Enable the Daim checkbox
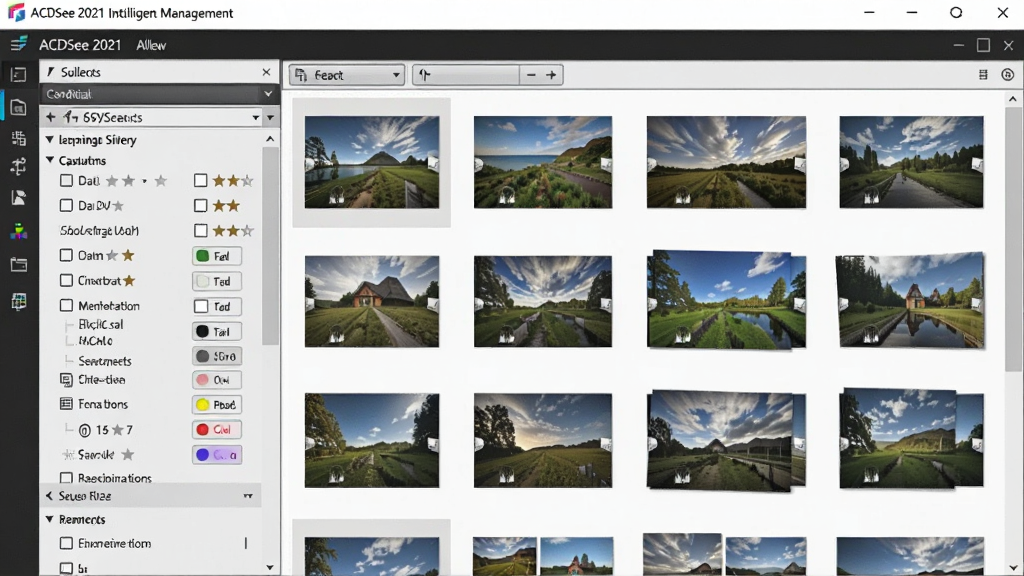Viewport: 1024px width, 576px height. (66, 255)
